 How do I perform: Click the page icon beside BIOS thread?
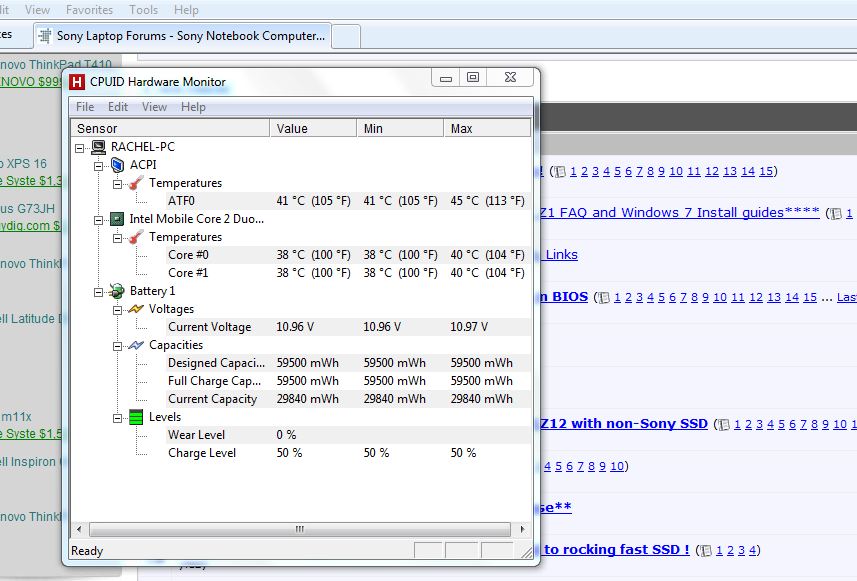pos(603,297)
